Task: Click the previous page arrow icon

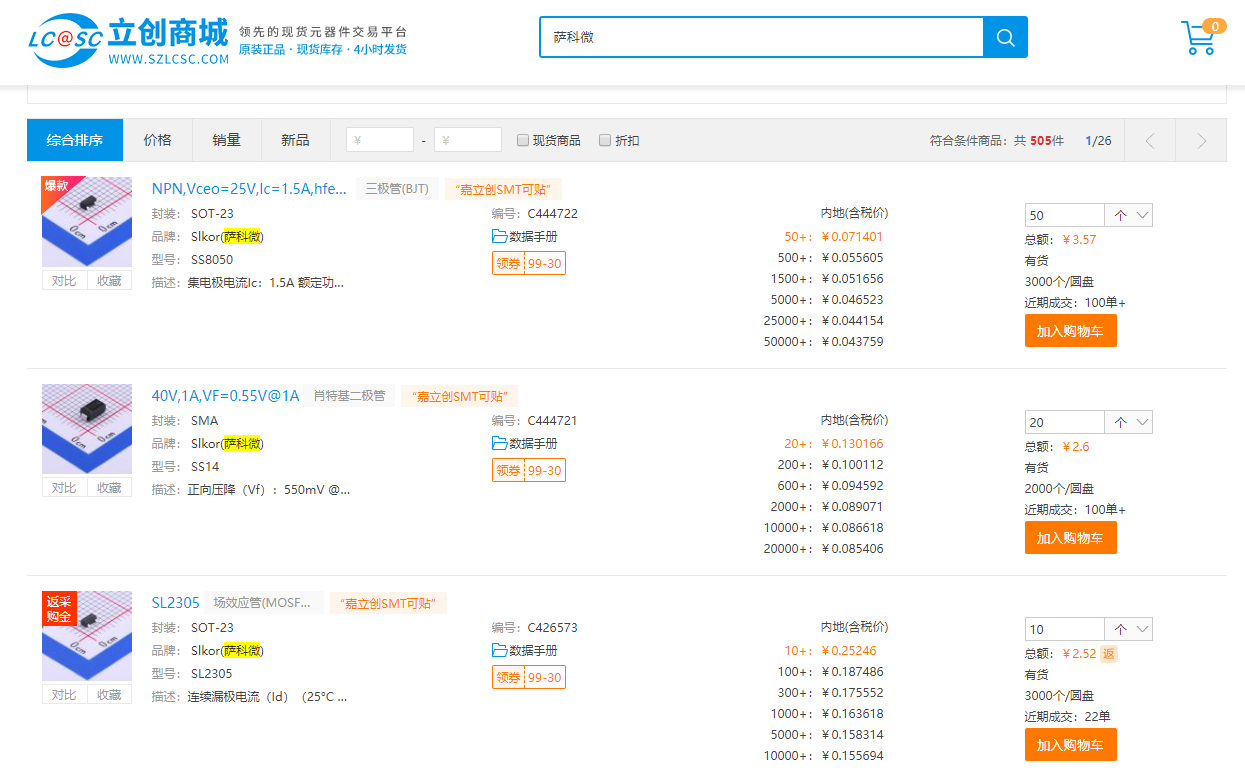Action: coord(1149,140)
